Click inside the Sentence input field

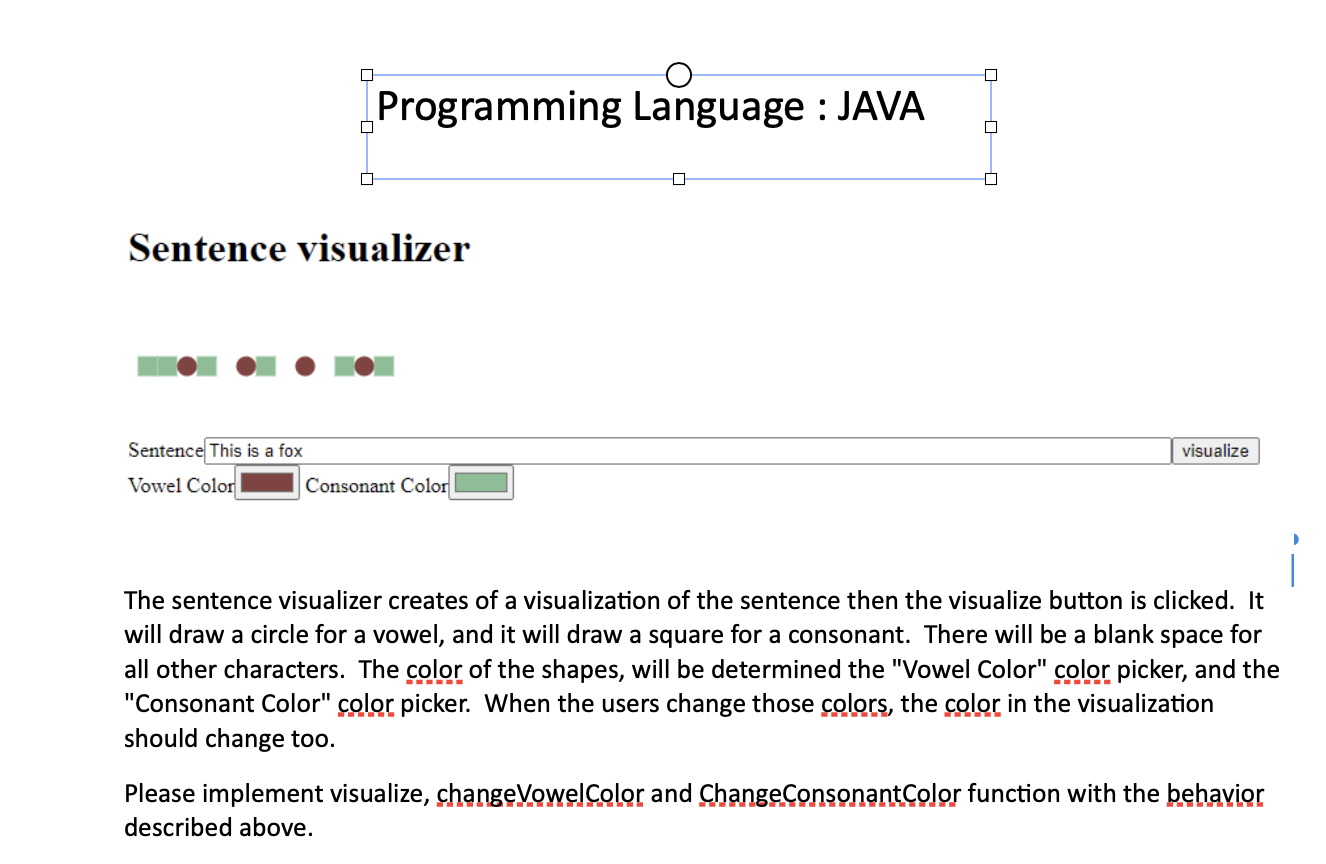(x=600, y=450)
